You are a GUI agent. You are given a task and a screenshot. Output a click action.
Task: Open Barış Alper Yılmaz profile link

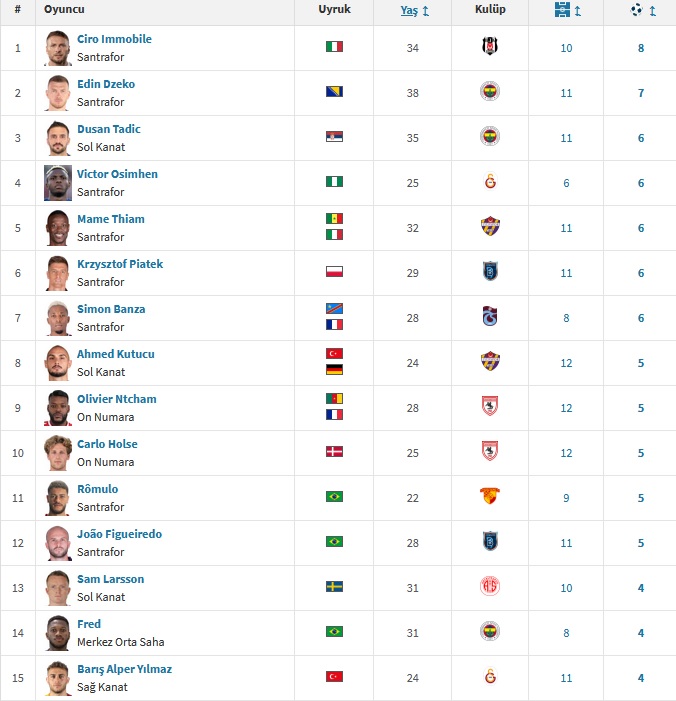pyautogui.click(x=125, y=669)
